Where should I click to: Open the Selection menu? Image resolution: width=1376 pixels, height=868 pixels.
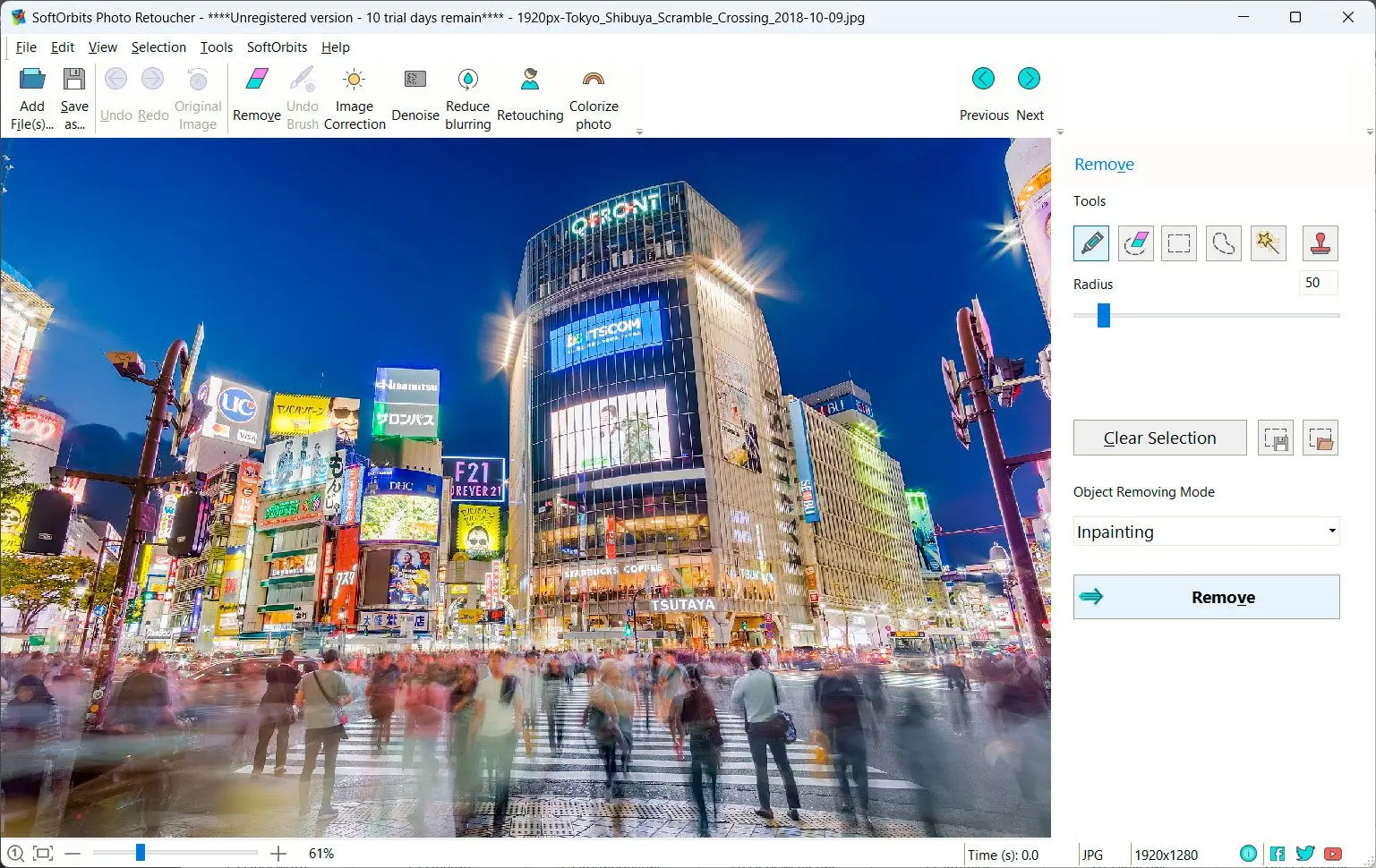158,47
